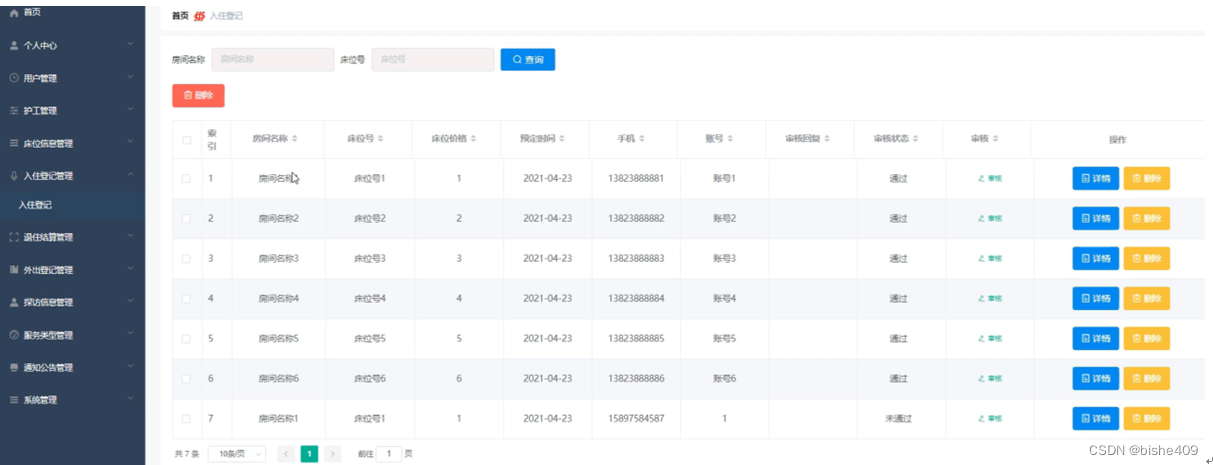Screen dimensions: 1213x465
Task: Focus the 房间名称 search input field
Action: click(273, 60)
